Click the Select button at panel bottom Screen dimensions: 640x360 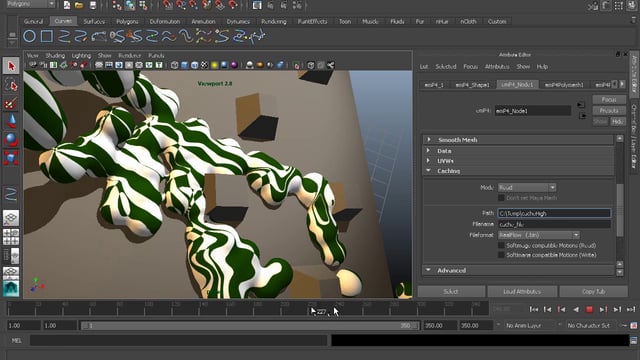451,291
